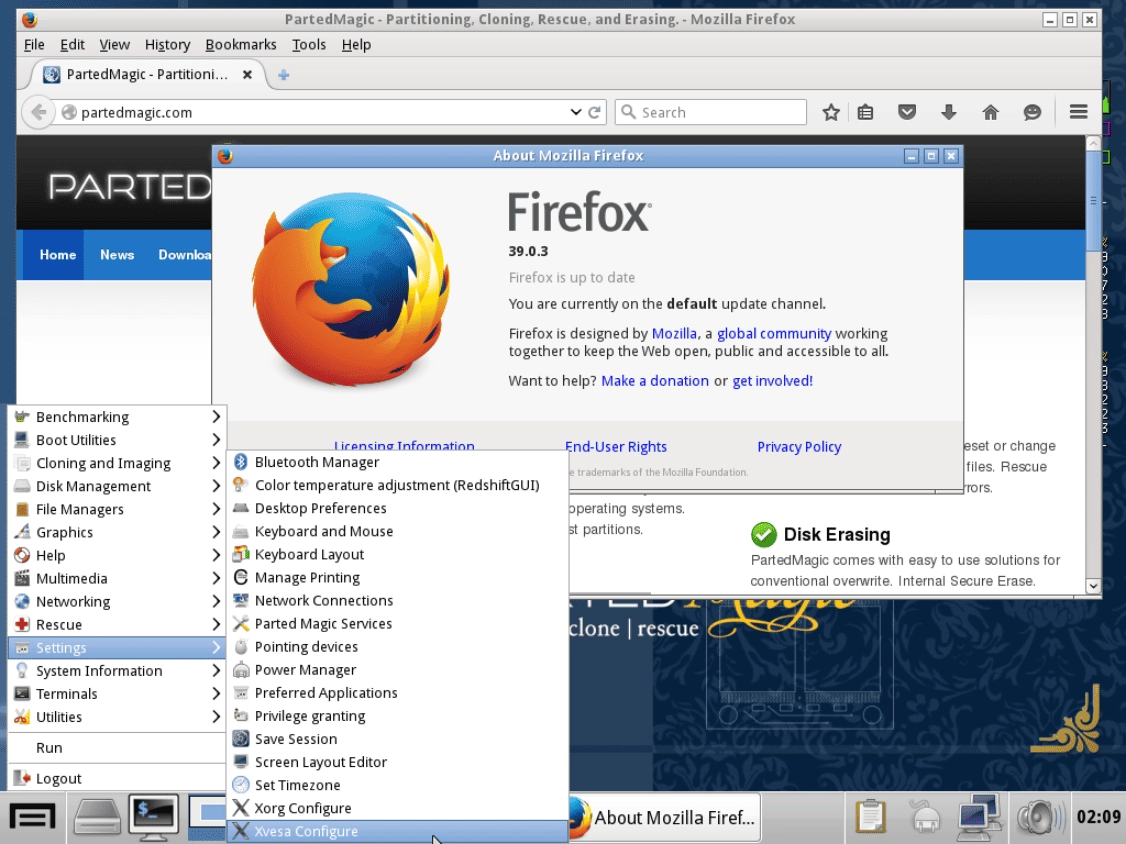
Task: Choose Logout from the start menu
Action: (x=117, y=779)
